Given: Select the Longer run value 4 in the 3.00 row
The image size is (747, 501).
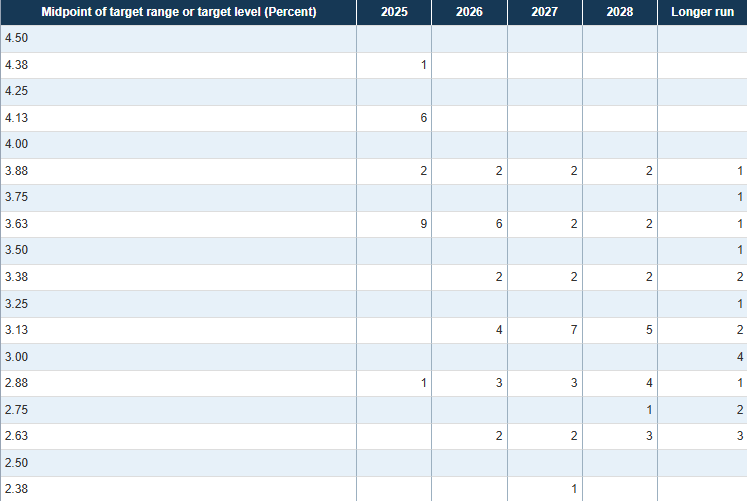Looking at the screenshot, I should (x=740, y=357).
